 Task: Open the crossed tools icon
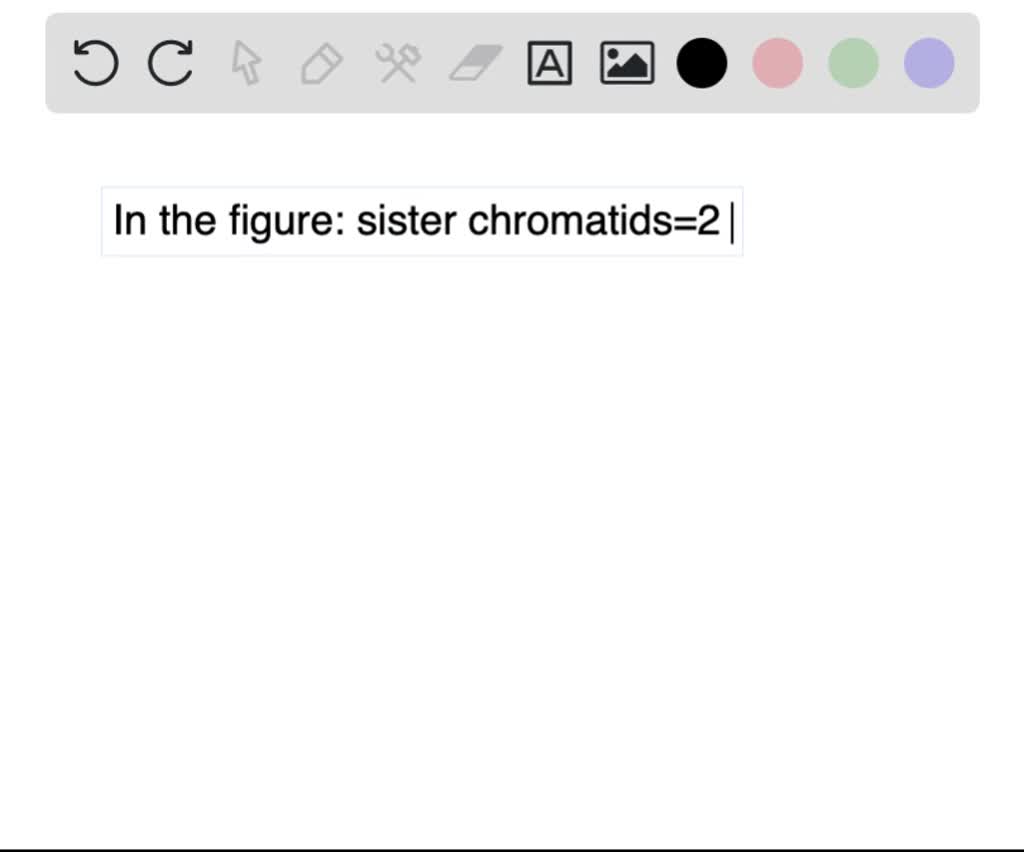click(398, 63)
